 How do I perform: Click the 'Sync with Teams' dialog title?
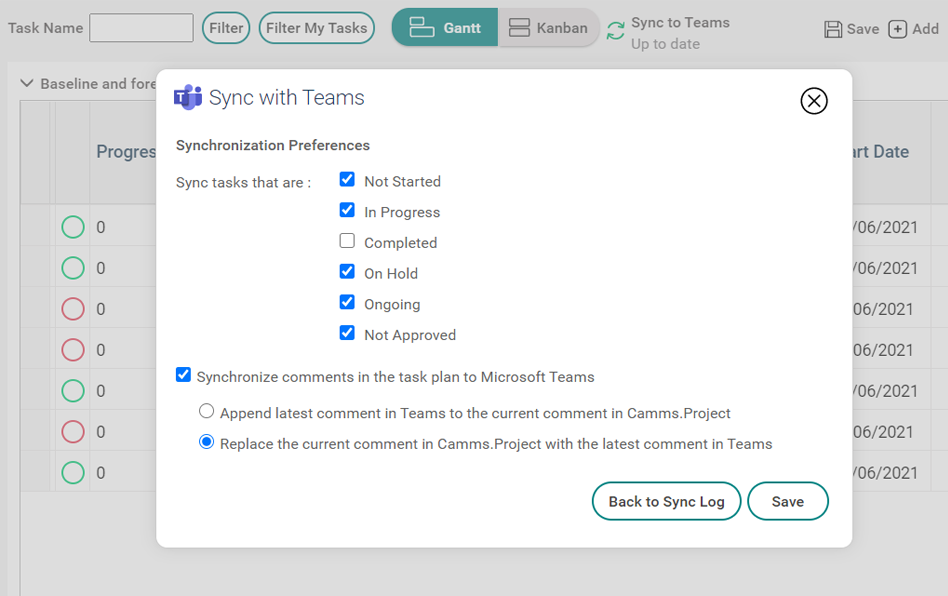point(287,97)
